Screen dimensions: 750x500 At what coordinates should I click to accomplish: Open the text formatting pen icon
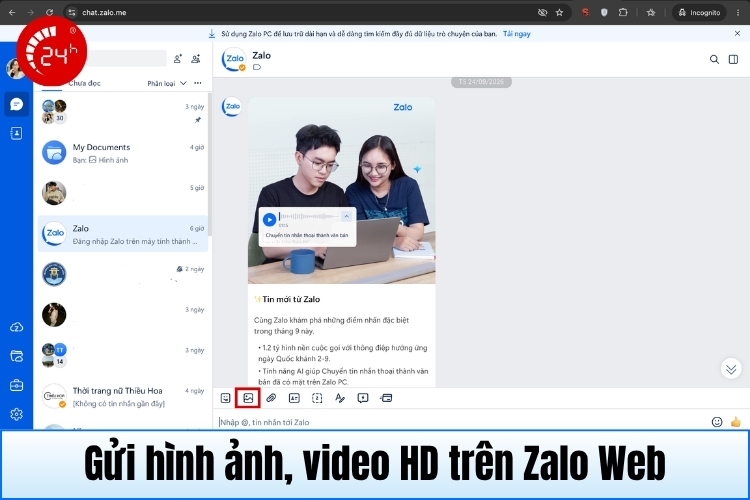[x=340, y=398]
